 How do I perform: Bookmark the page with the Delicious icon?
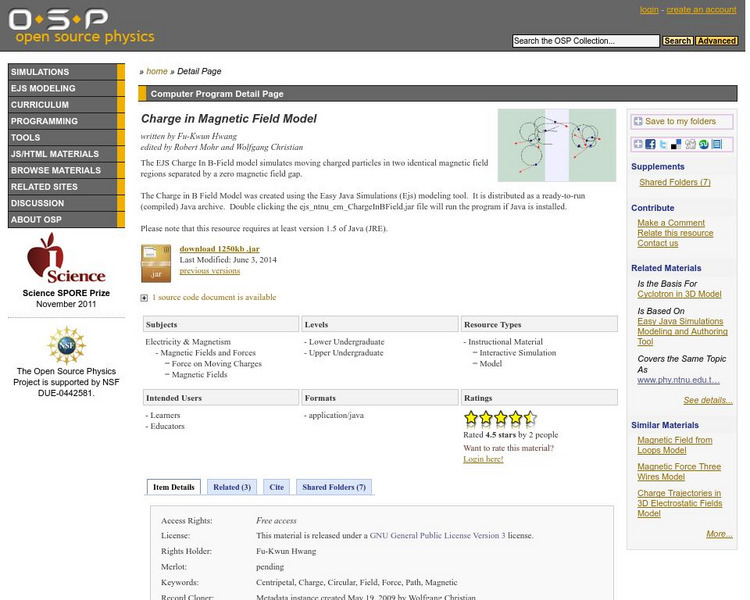click(676, 144)
